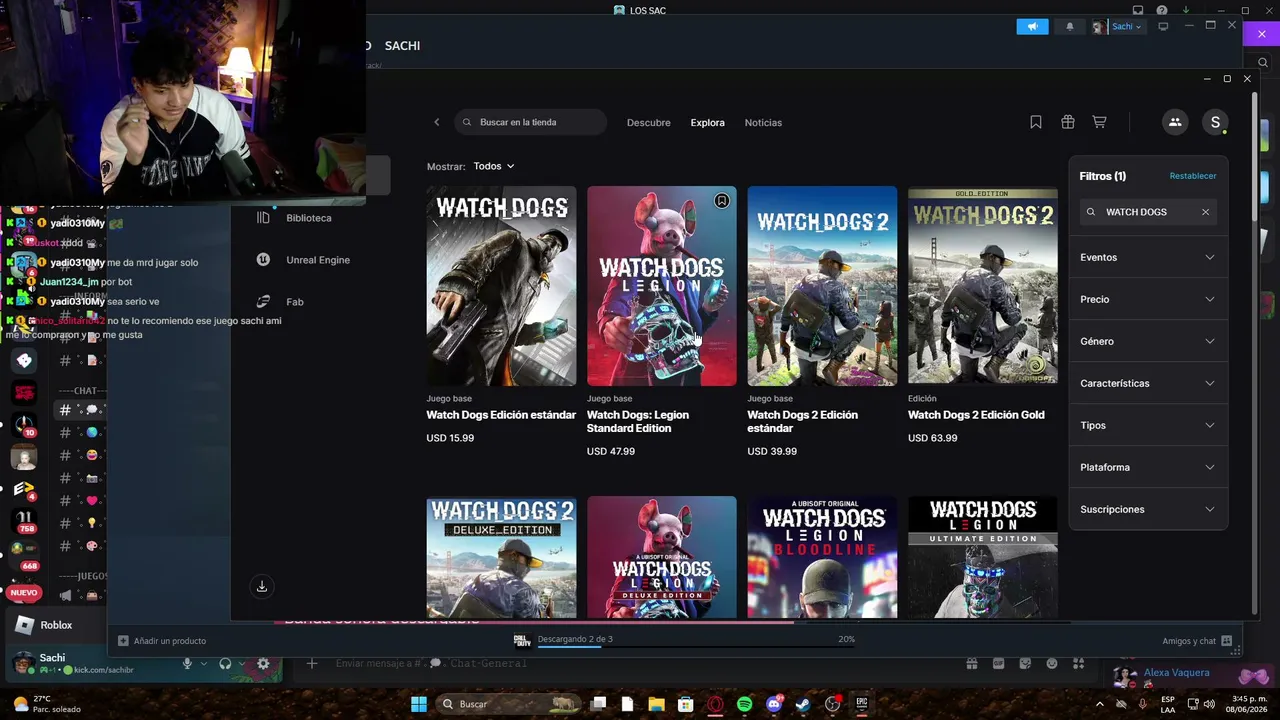Deafen audio with Discord headphones icon
The width and height of the screenshot is (1280, 720).
tap(225, 663)
